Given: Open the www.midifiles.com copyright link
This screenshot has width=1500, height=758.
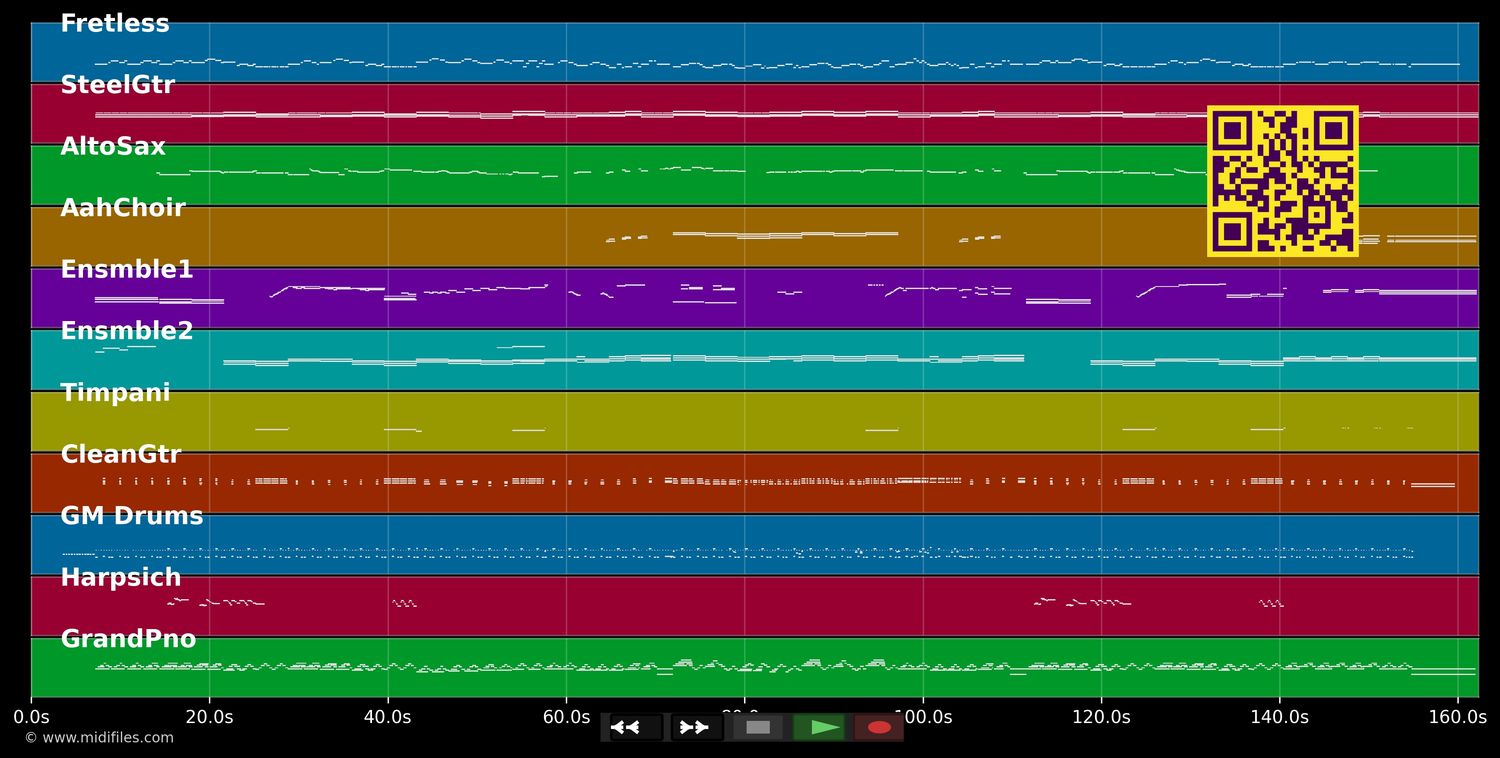Looking at the screenshot, I should 99,738.
